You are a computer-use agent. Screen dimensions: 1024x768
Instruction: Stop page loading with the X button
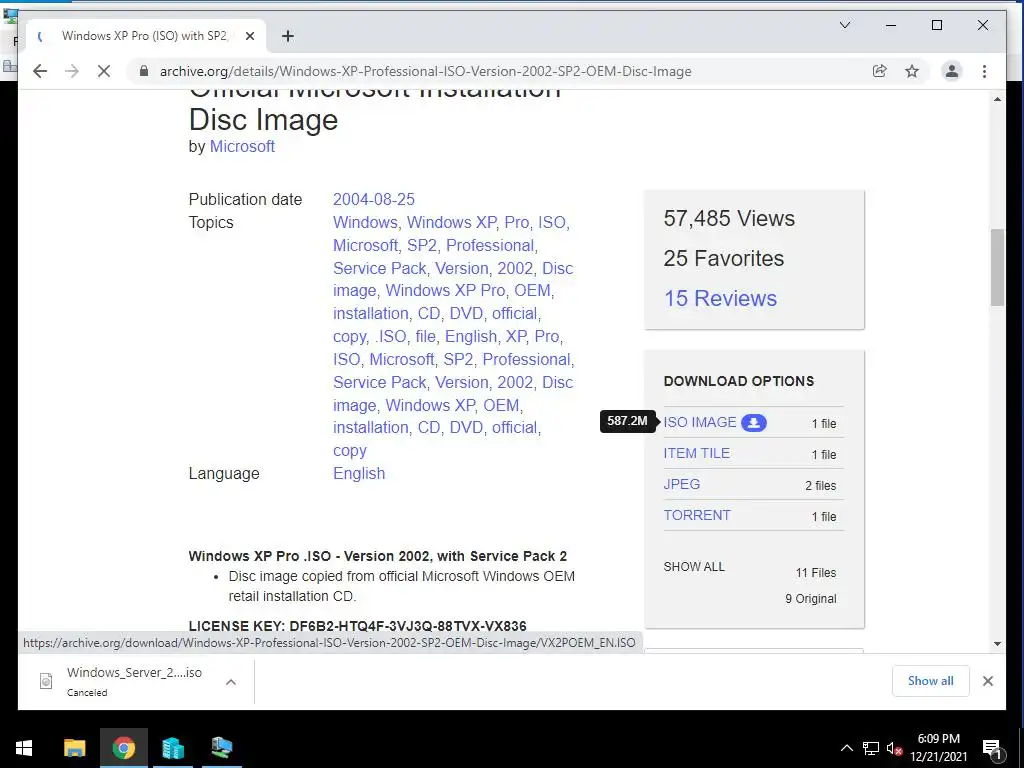[x=104, y=71]
